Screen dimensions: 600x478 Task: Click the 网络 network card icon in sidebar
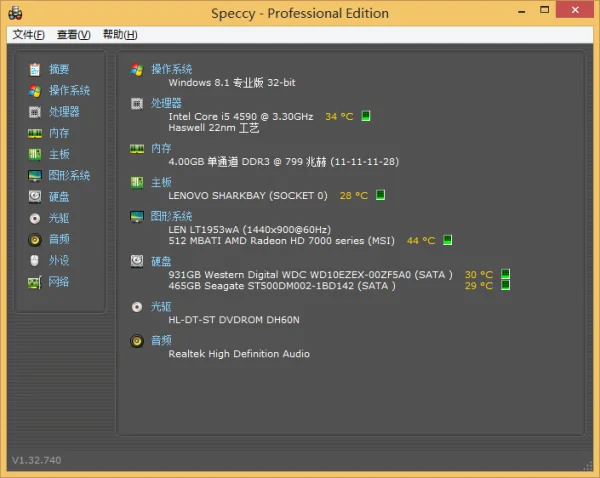tap(35, 282)
